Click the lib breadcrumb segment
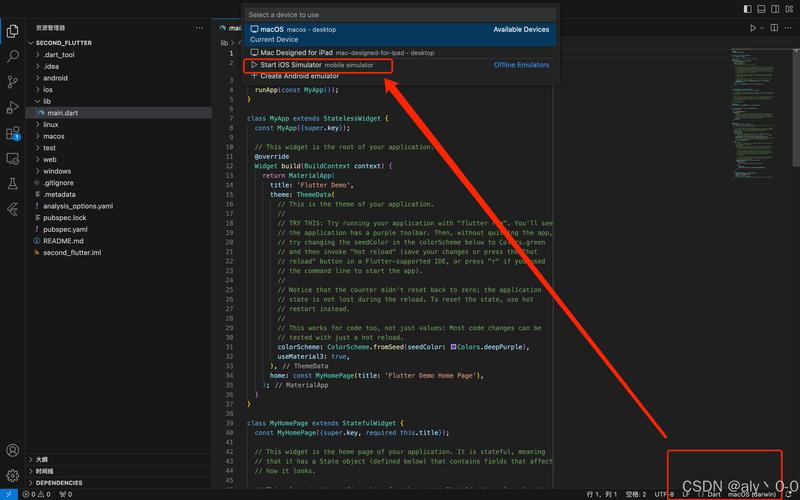800x500 pixels. tap(224, 43)
